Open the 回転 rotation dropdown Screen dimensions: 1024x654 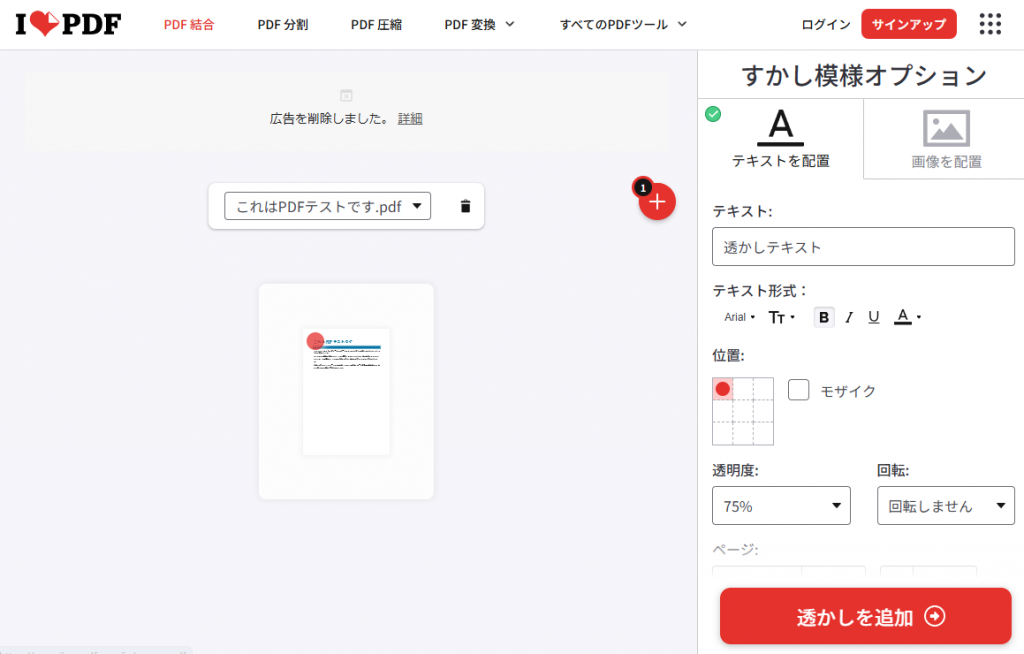pos(945,506)
